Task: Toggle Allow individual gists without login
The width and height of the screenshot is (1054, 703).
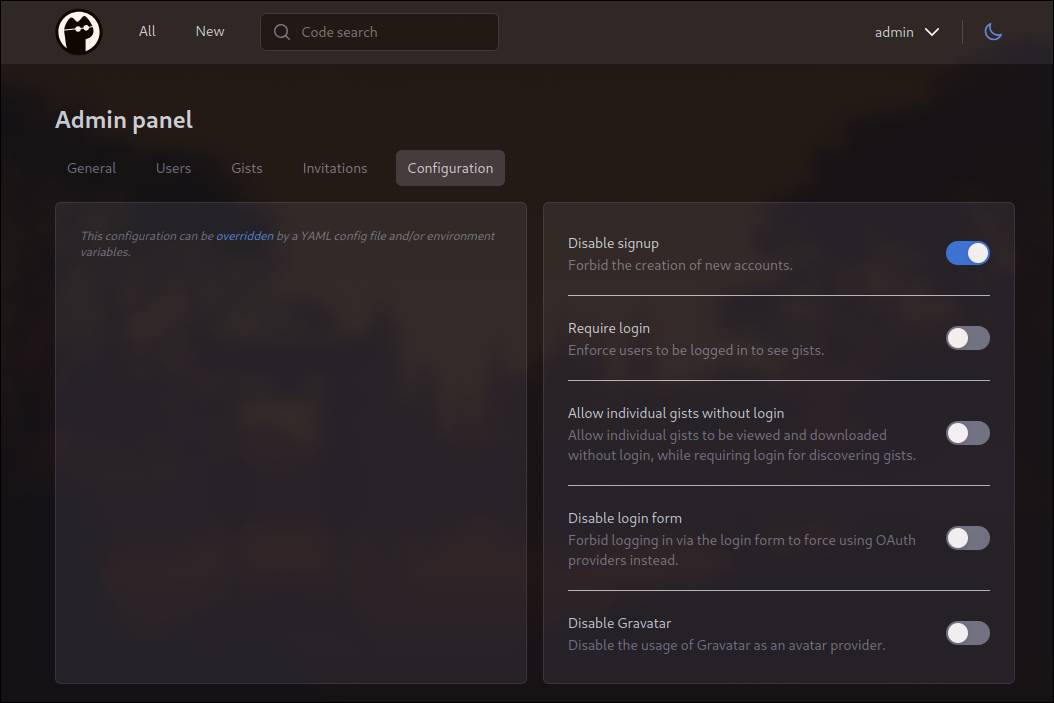Action: [x=967, y=433]
